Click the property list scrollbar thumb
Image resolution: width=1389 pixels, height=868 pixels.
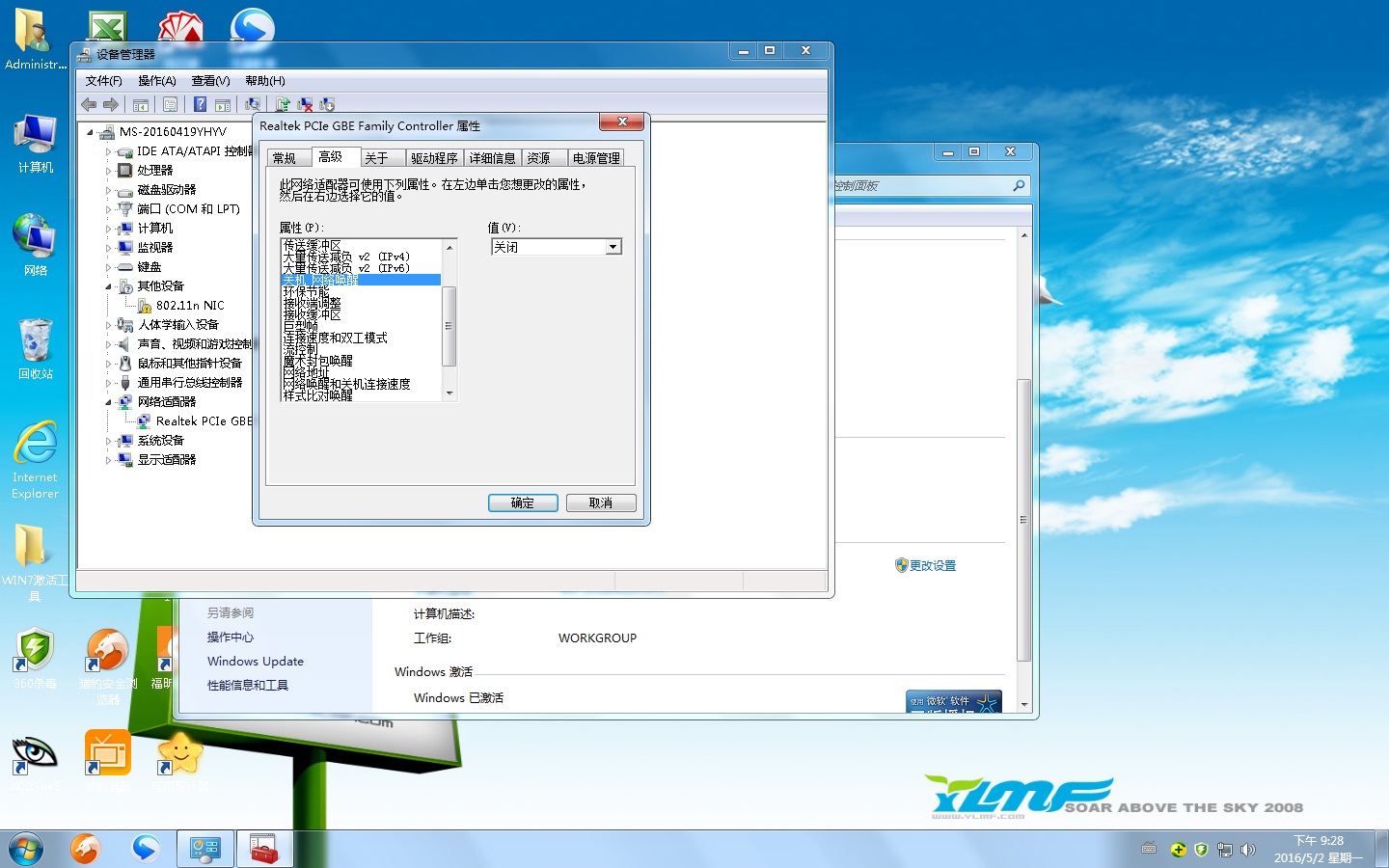pos(449,326)
